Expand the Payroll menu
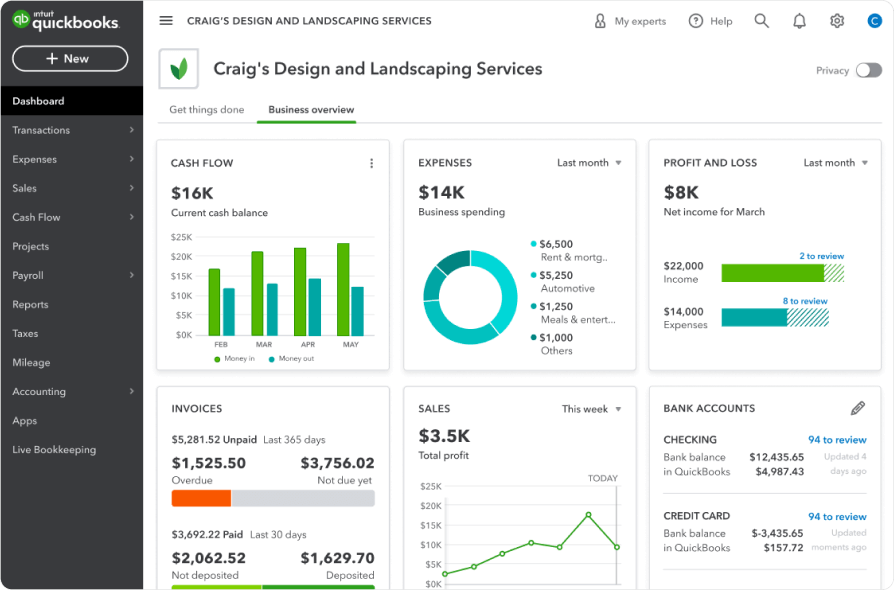 (72, 275)
